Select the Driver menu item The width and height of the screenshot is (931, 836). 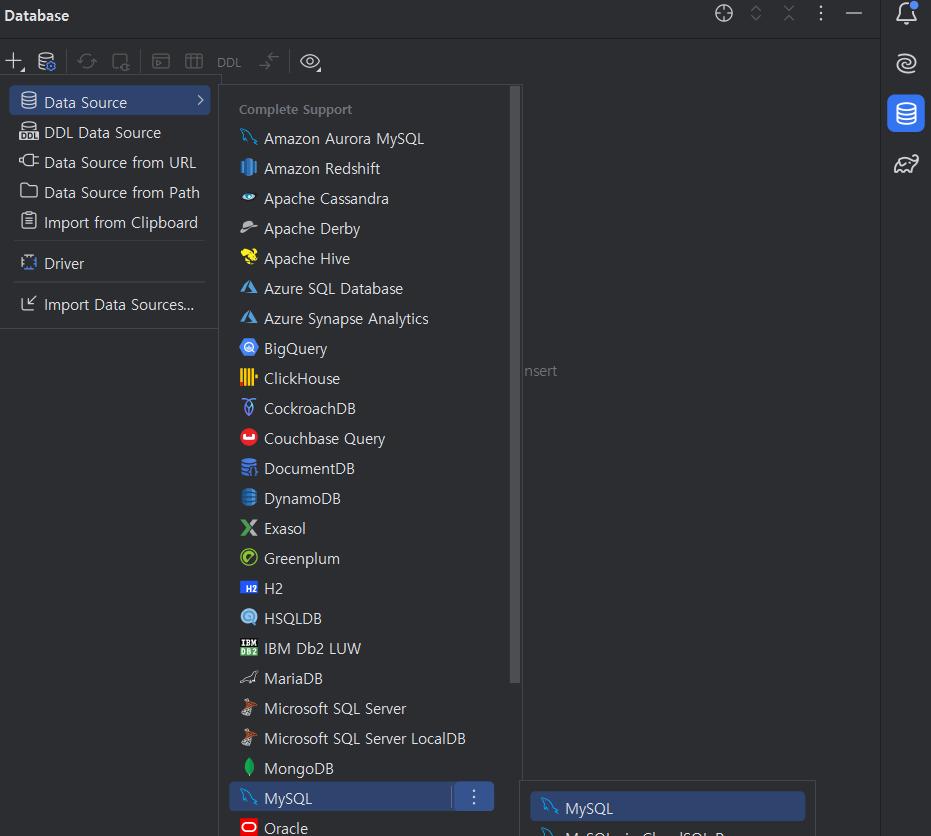(110, 263)
